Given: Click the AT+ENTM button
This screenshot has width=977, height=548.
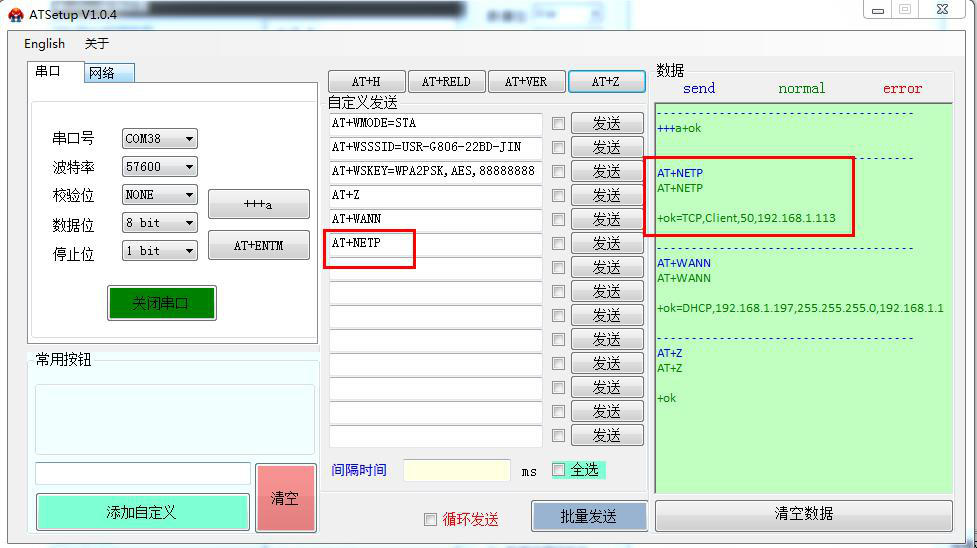Looking at the screenshot, I should pyautogui.click(x=258, y=246).
